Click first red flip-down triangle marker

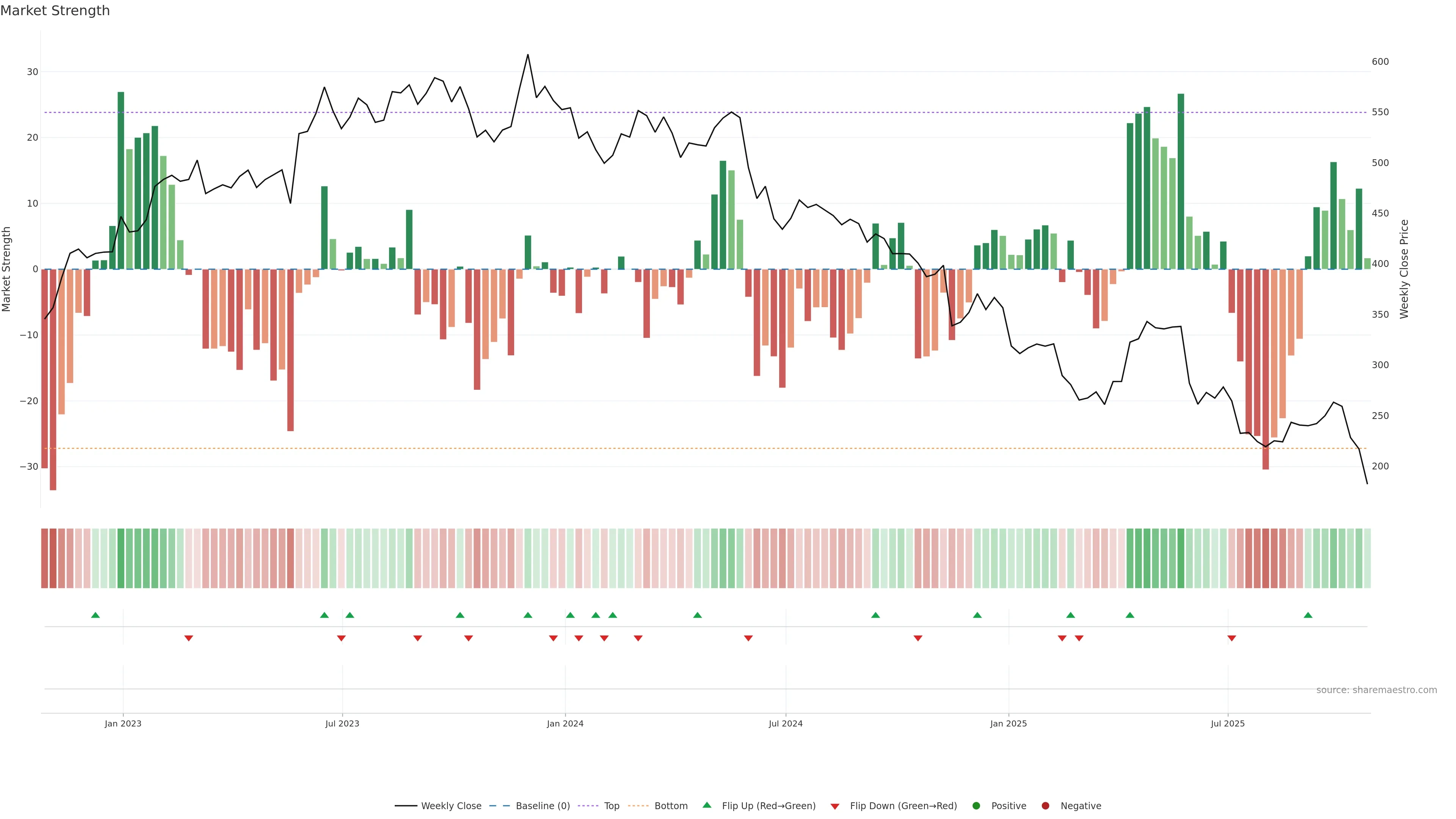(x=189, y=638)
